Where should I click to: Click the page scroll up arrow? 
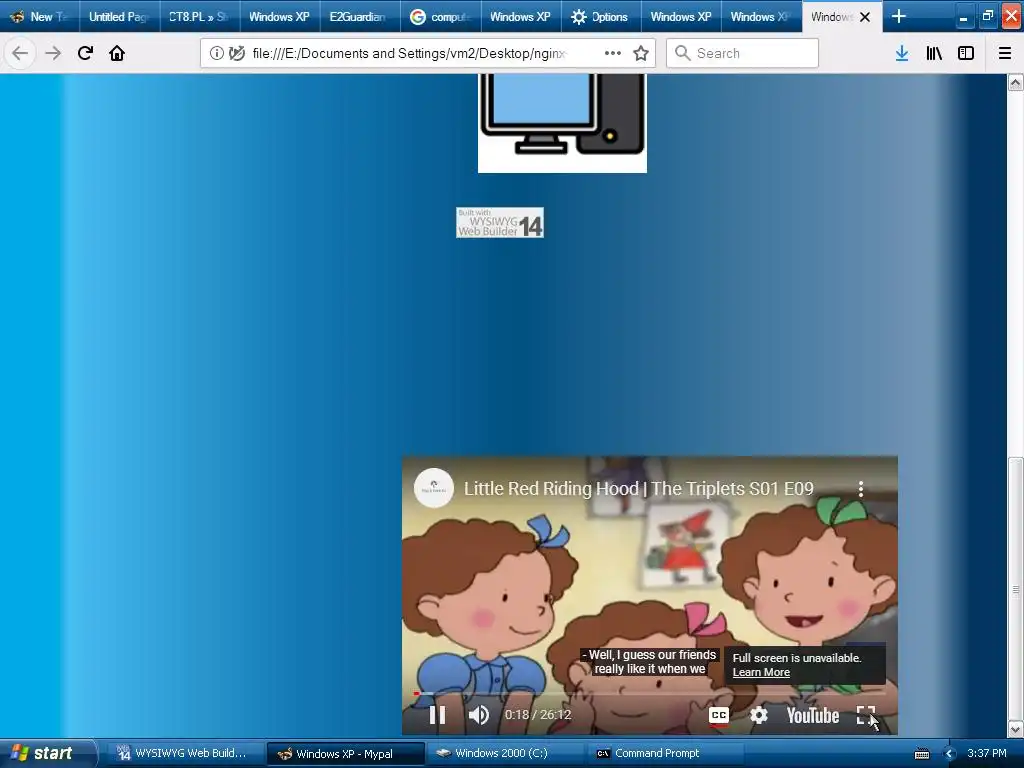1016,82
